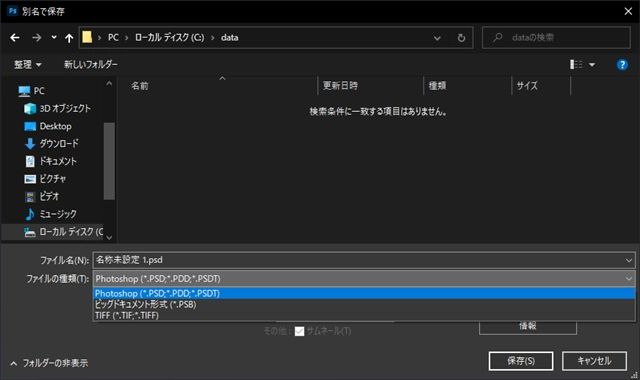The image size is (640, 380).
Task: Click the sidebar vertical scrollbar thumb
Action: tap(109, 161)
